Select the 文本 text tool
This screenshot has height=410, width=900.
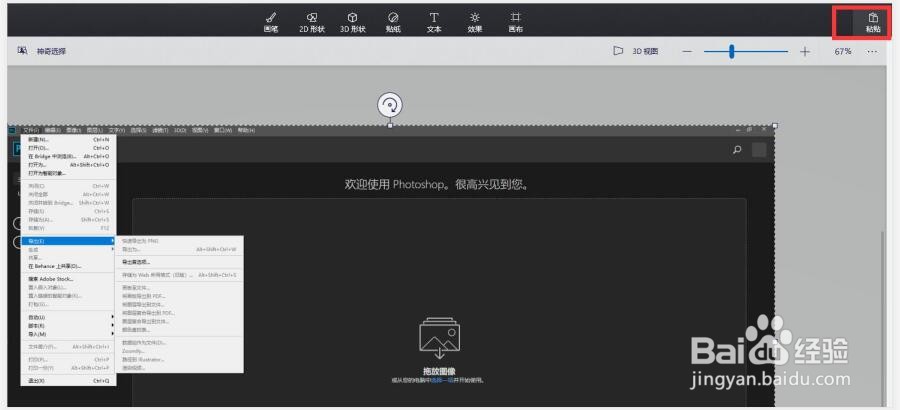[434, 22]
